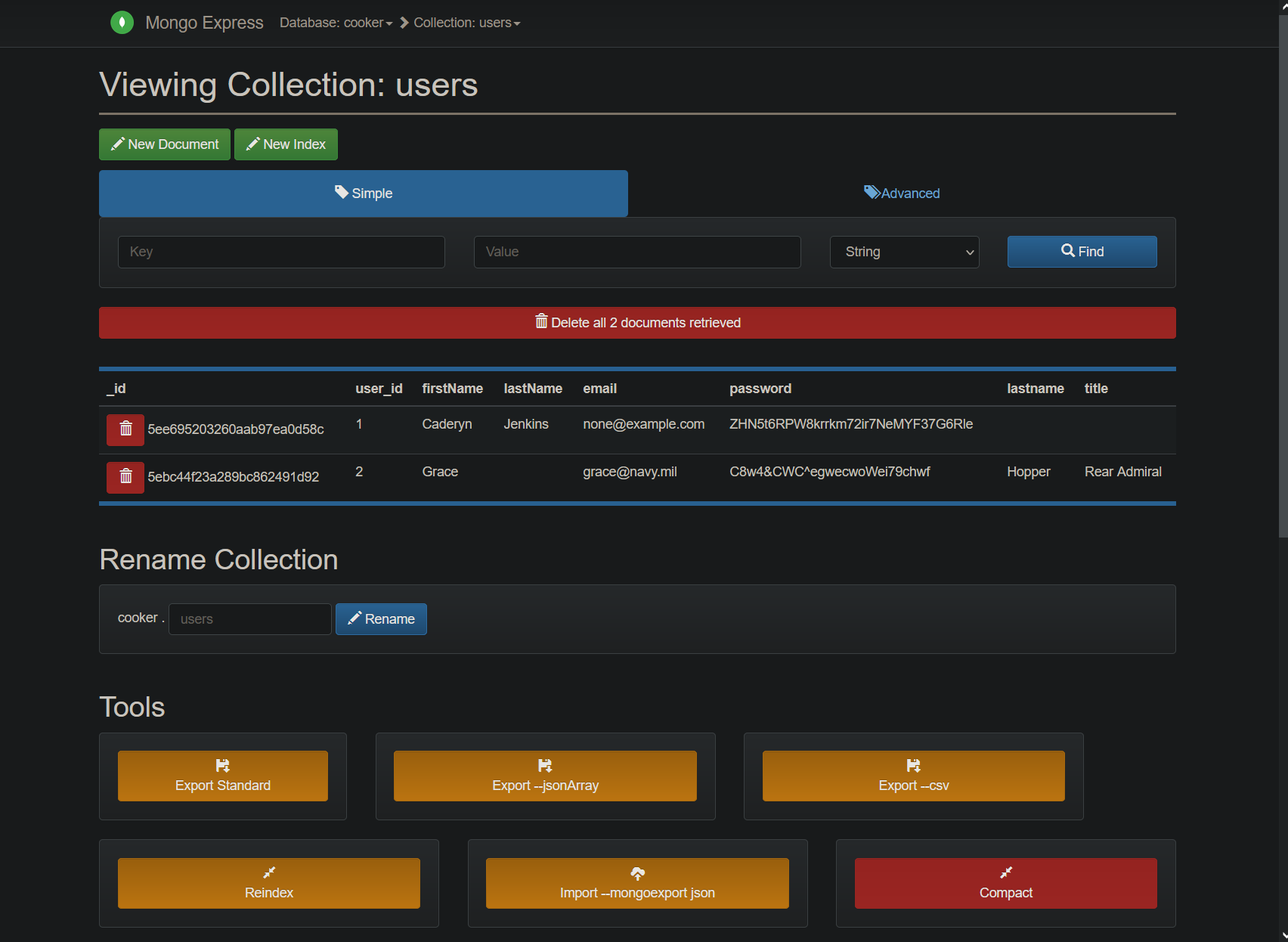Sort by the user_id column header

(x=379, y=389)
